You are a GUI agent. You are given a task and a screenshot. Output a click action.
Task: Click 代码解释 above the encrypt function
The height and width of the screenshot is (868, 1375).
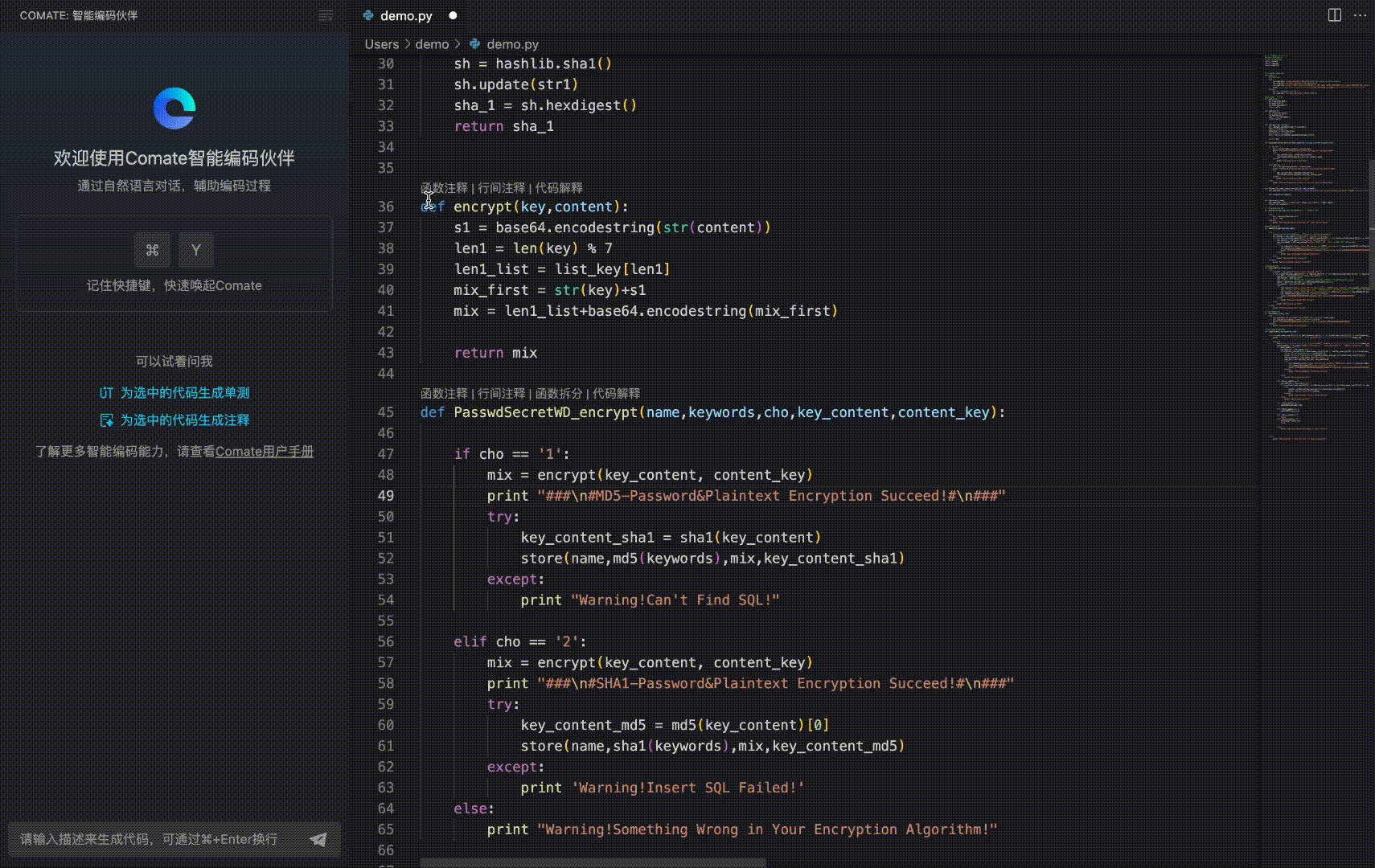[559, 188]
